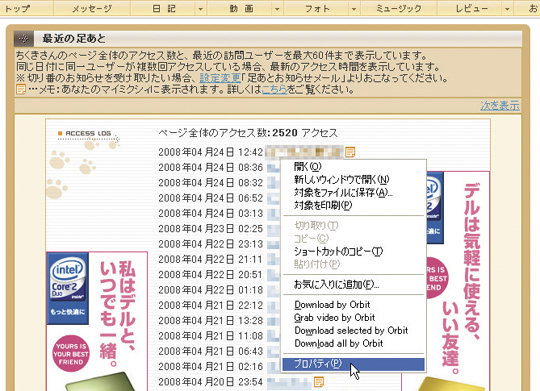Screen dimensions: 540x391
Task: Click the blurred user name at 04月24日 12:42
Action: tap(305, 152)
